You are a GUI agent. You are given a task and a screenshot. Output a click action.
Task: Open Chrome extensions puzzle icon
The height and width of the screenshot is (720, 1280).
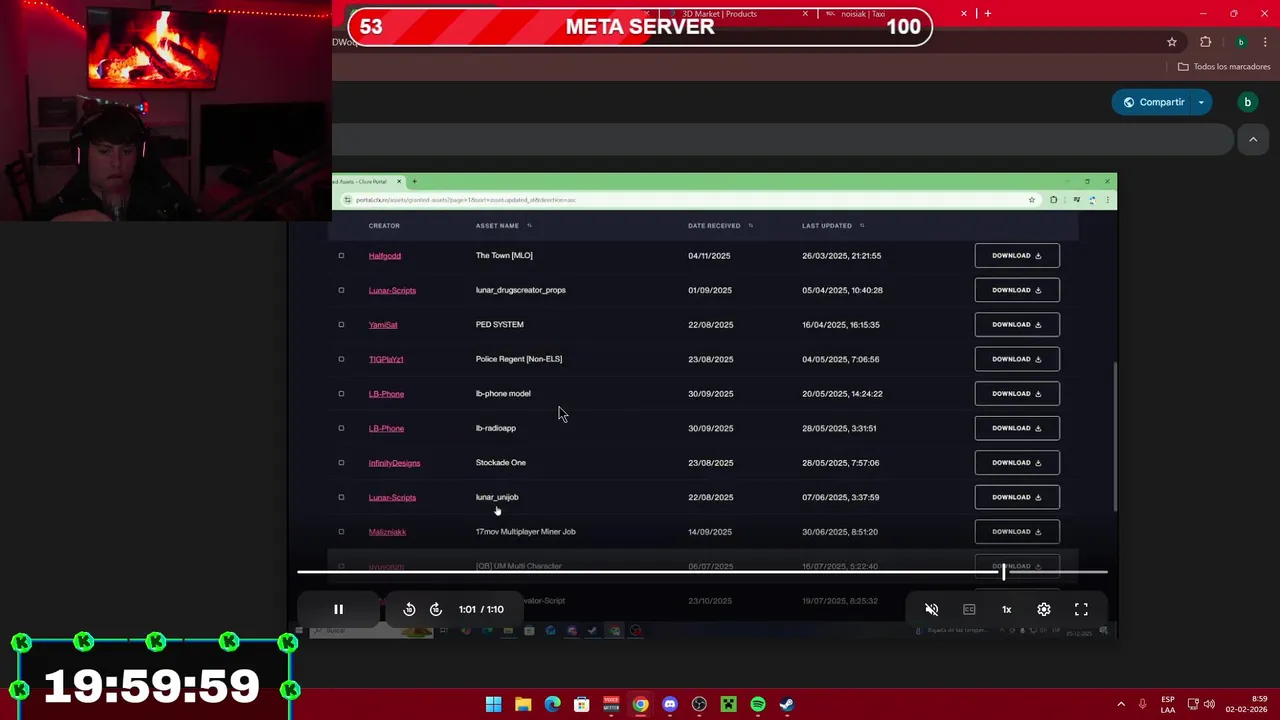tap(1205, 42)
